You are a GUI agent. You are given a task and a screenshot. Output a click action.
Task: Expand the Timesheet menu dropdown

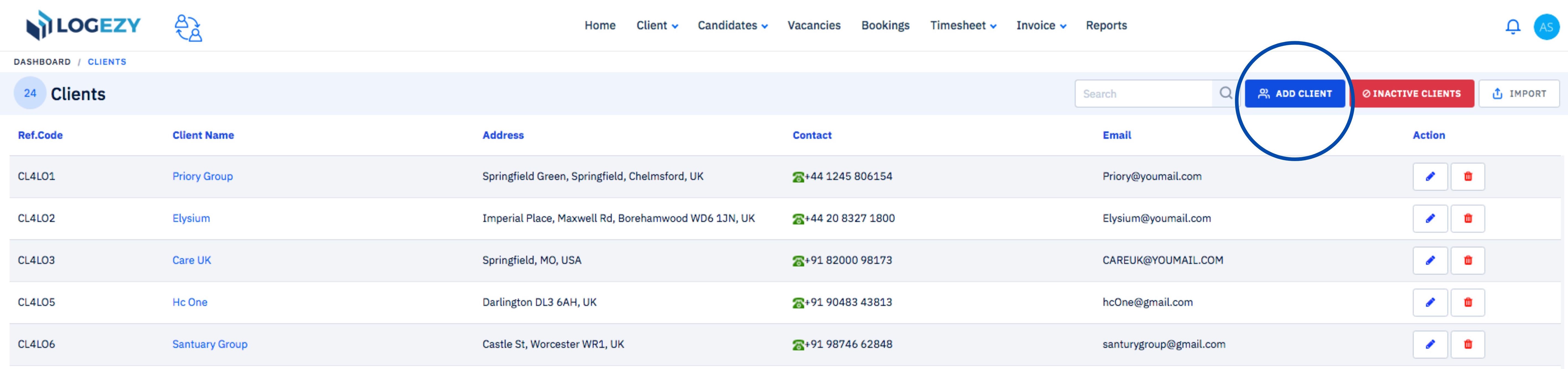click(963, 26)
